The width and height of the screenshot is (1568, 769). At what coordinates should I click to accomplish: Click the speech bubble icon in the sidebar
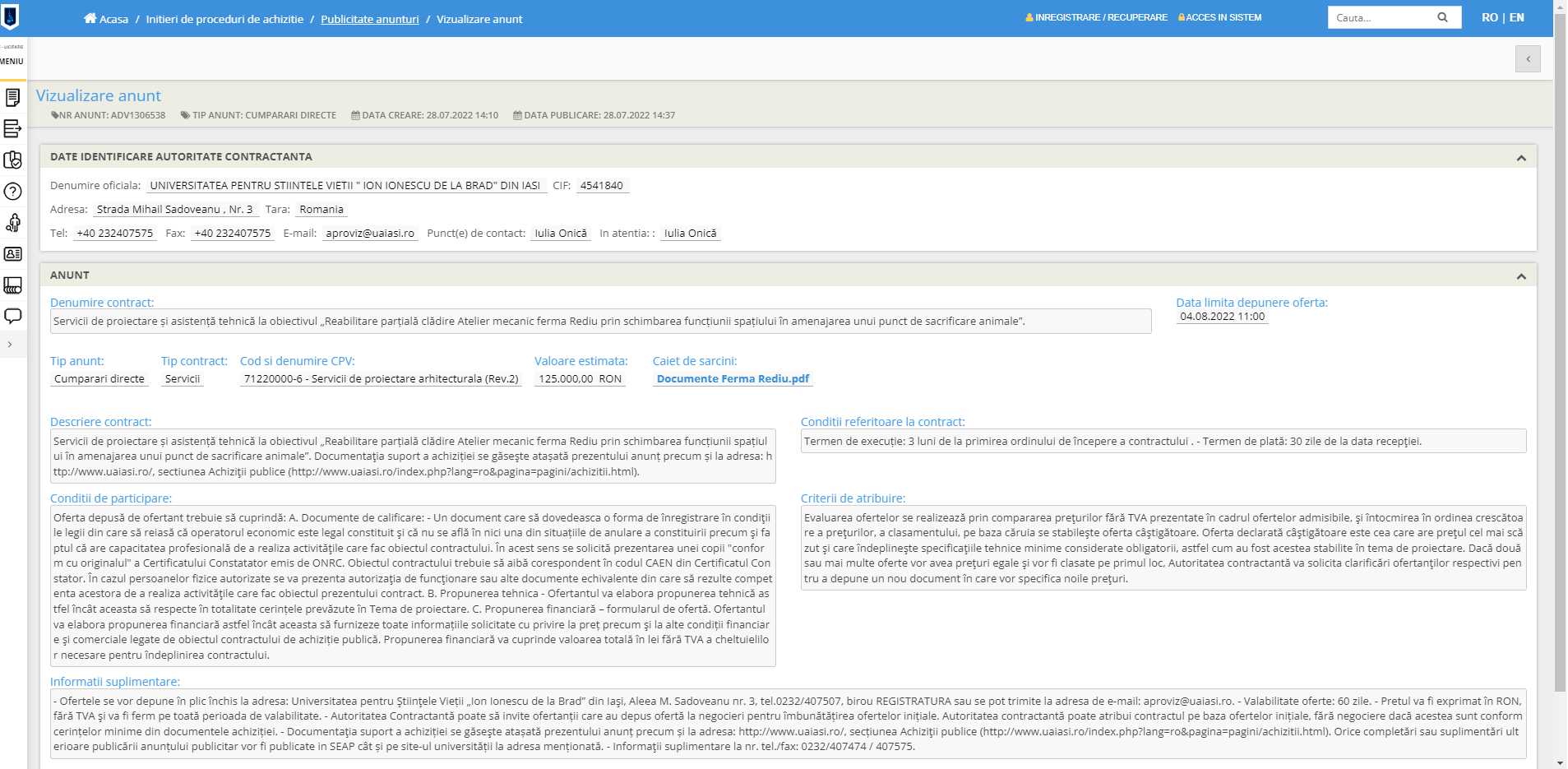pos(12,317)
